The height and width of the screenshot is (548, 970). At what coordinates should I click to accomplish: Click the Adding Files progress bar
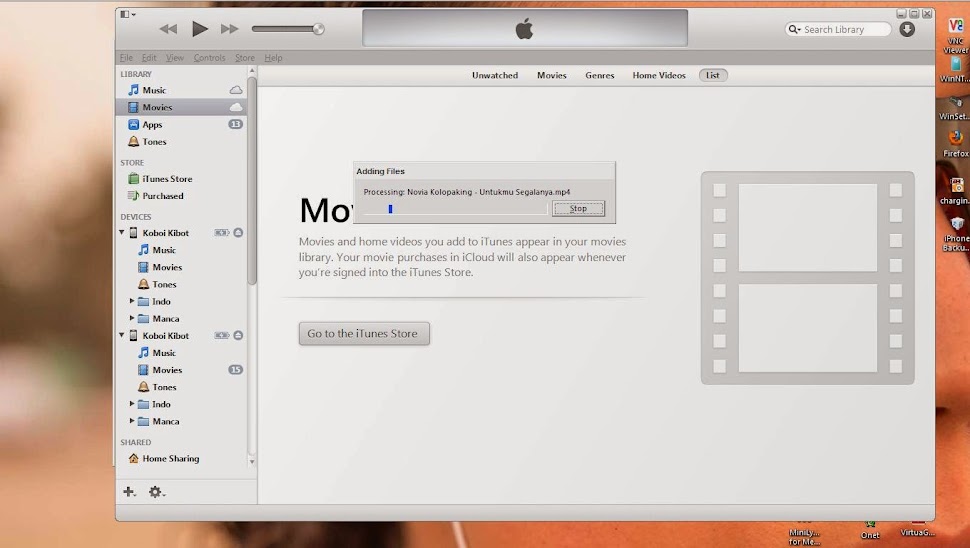point(455,209)
